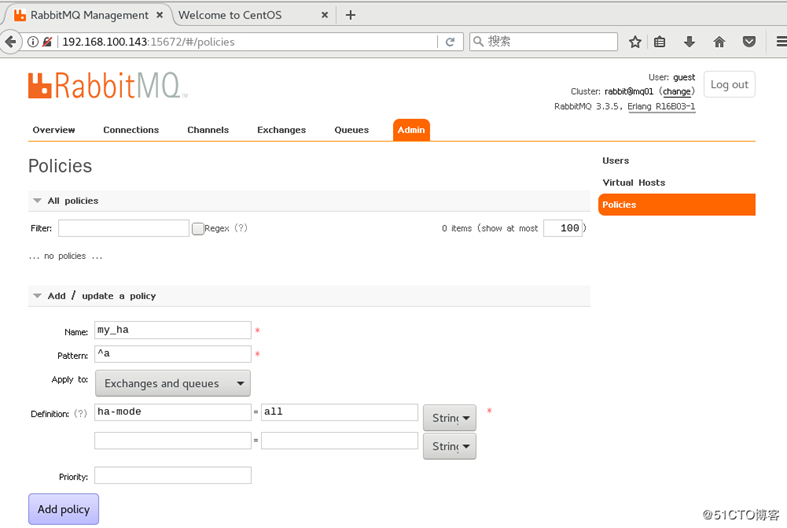
Task: Click the policy Name field containing my_ha
Action: pos(173,330)
